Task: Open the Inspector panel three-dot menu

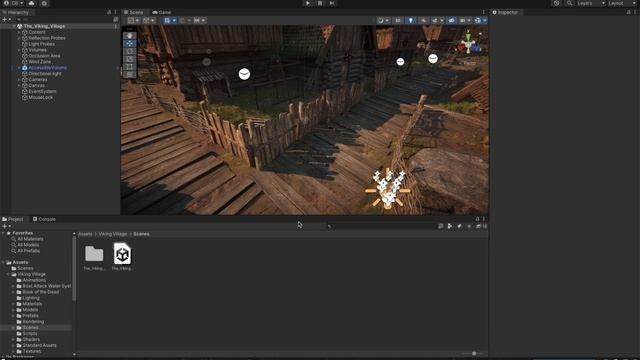Action: pyautogui.click(x=635, y=12)
